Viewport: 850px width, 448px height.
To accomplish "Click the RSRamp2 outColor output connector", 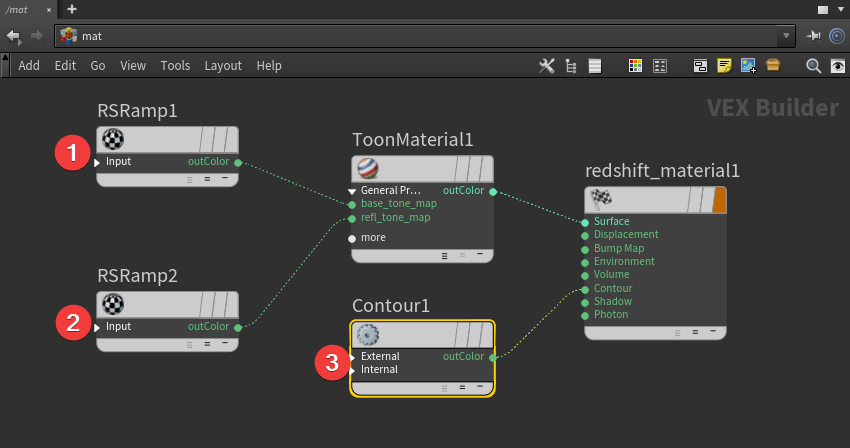I will coord(238,327).
